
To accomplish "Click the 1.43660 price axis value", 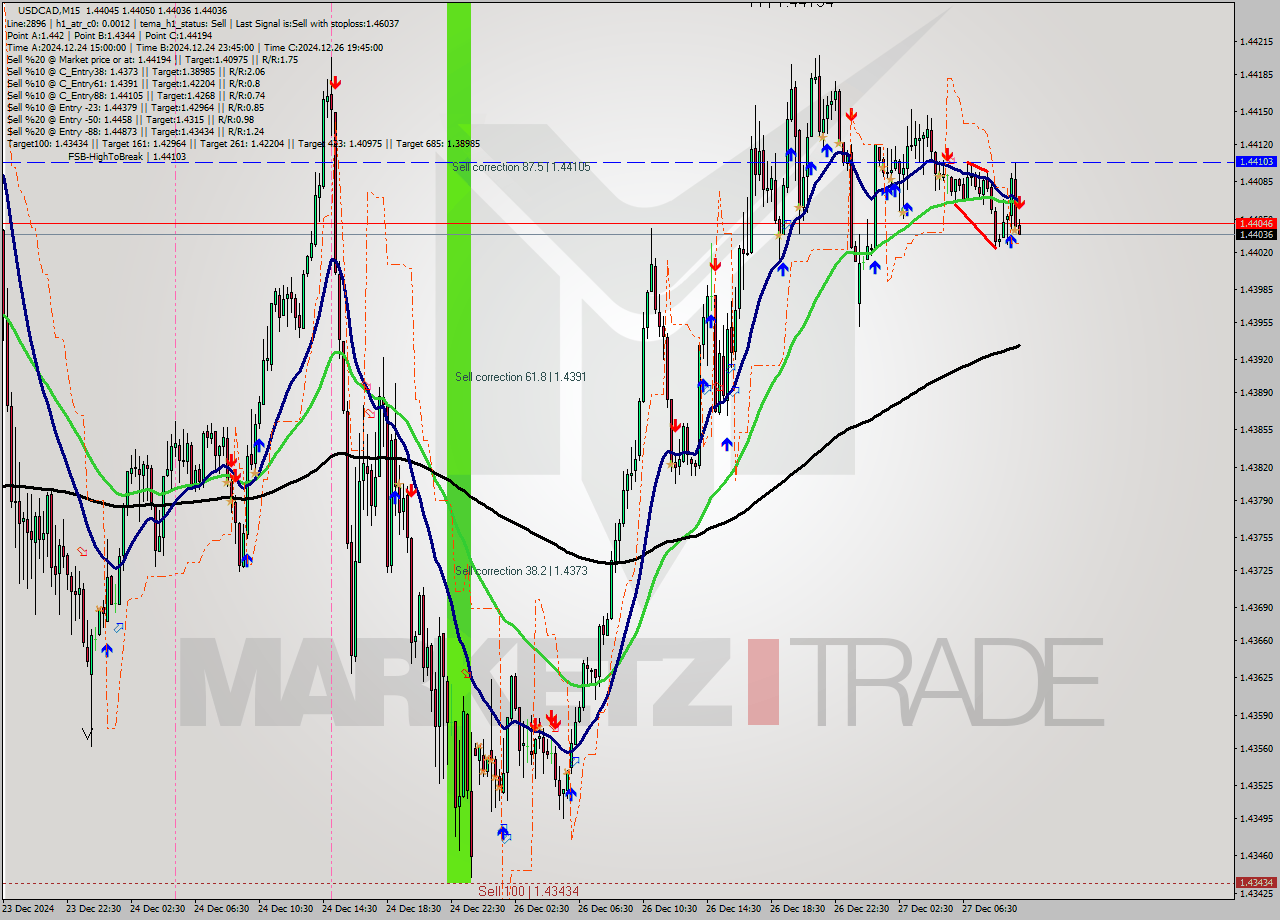I will point(1255,640).
